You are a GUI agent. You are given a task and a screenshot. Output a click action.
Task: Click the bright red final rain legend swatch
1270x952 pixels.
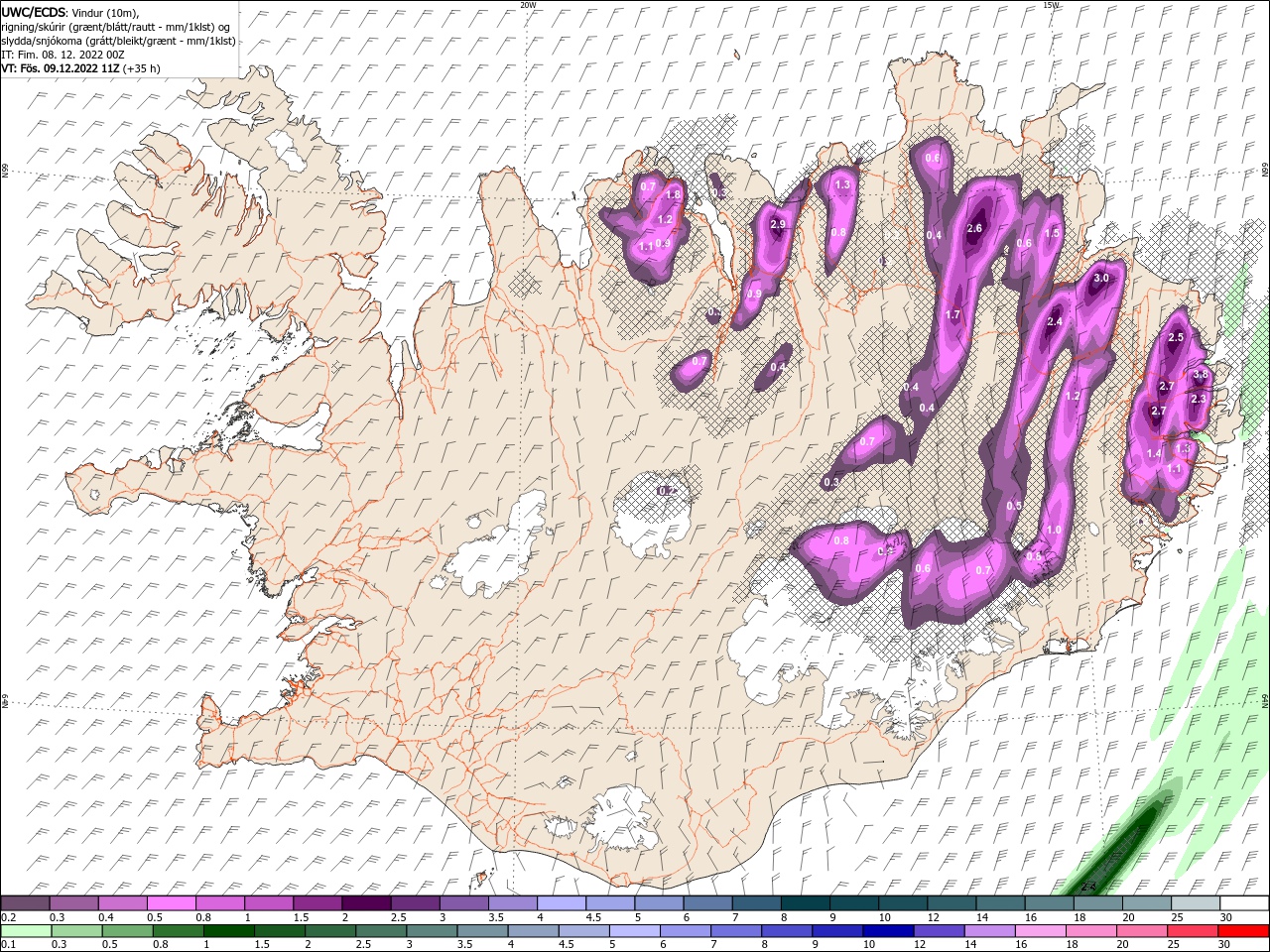click(1243, 931)
